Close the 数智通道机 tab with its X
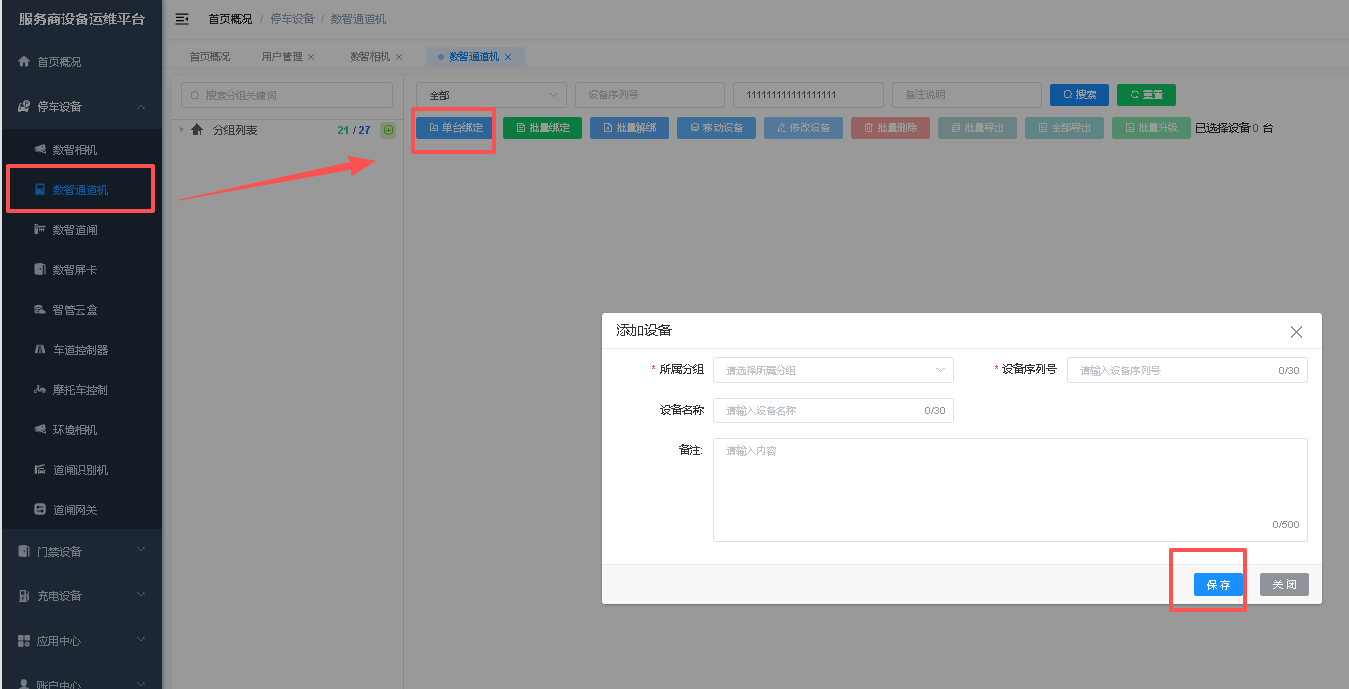Screen dimensions: 1349x689 (508, 57)
